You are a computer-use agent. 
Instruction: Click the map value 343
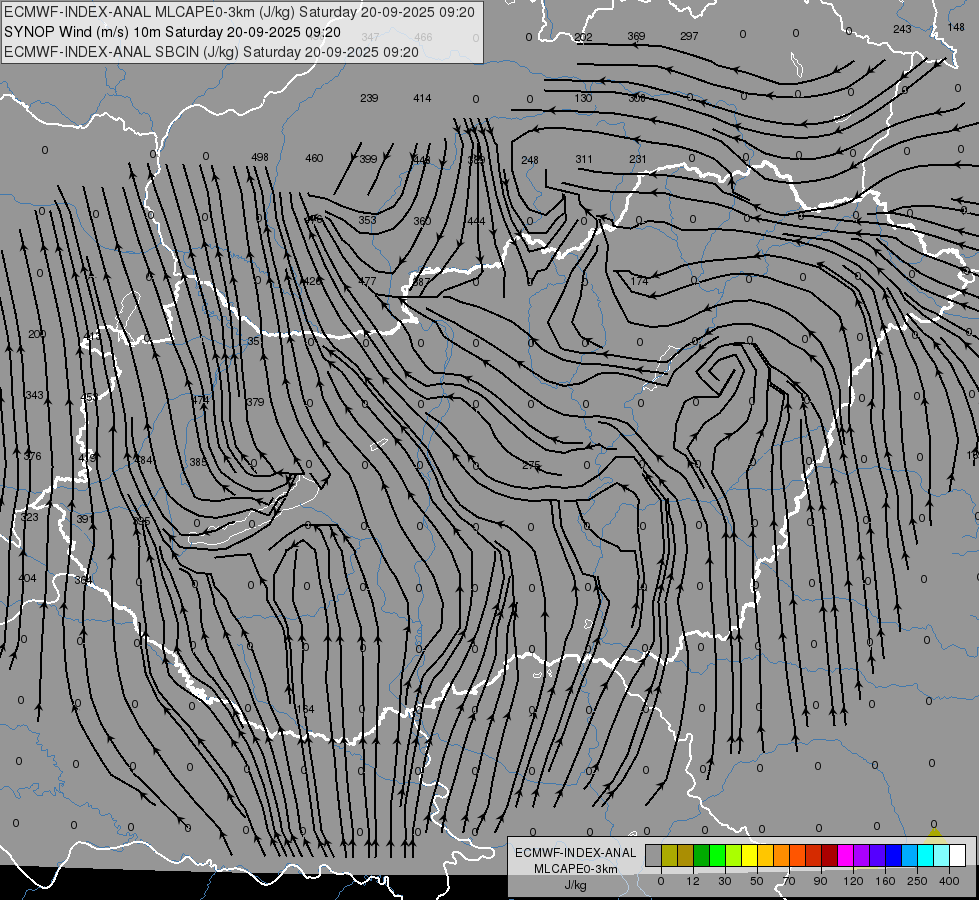tap(34, 395)
